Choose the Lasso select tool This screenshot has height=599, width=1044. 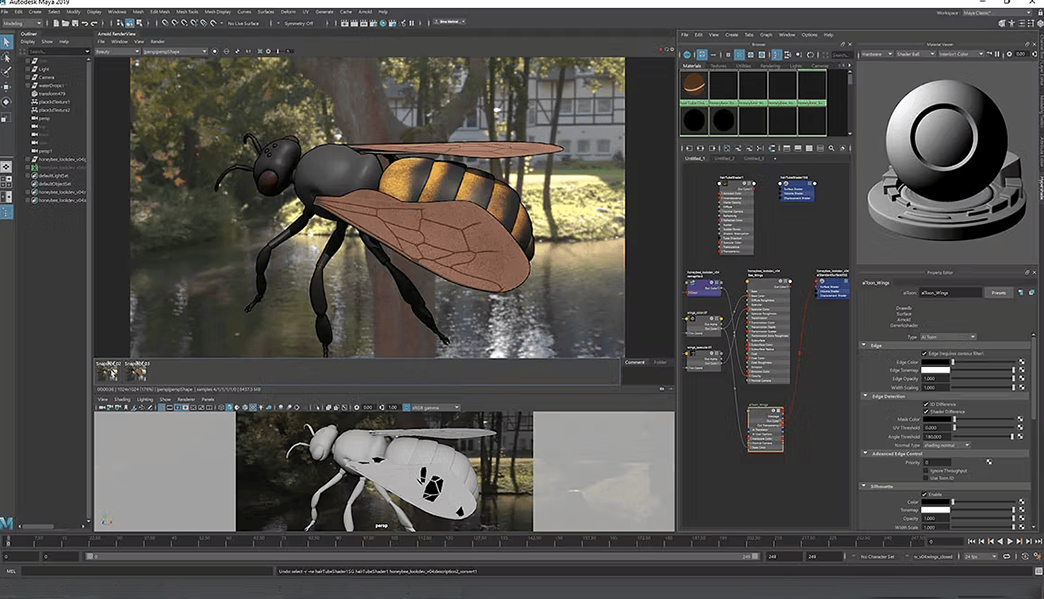click(x=7, y=58)
